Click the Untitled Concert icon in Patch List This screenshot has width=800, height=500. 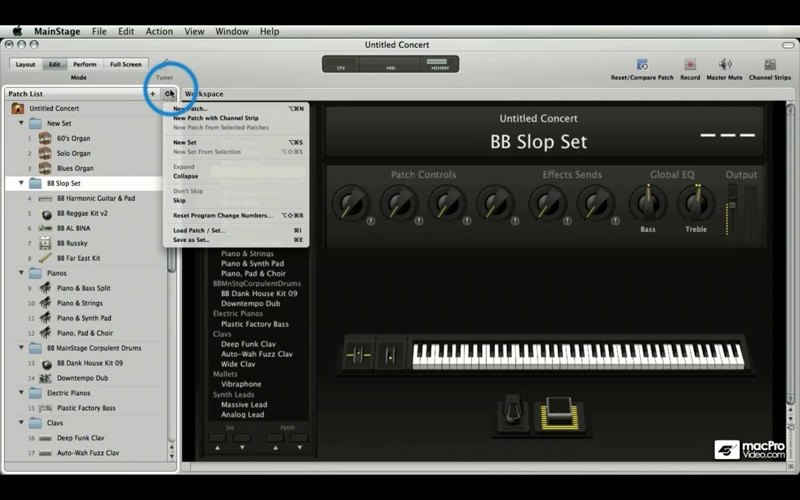pyautogui.click(x=18, y=108)
